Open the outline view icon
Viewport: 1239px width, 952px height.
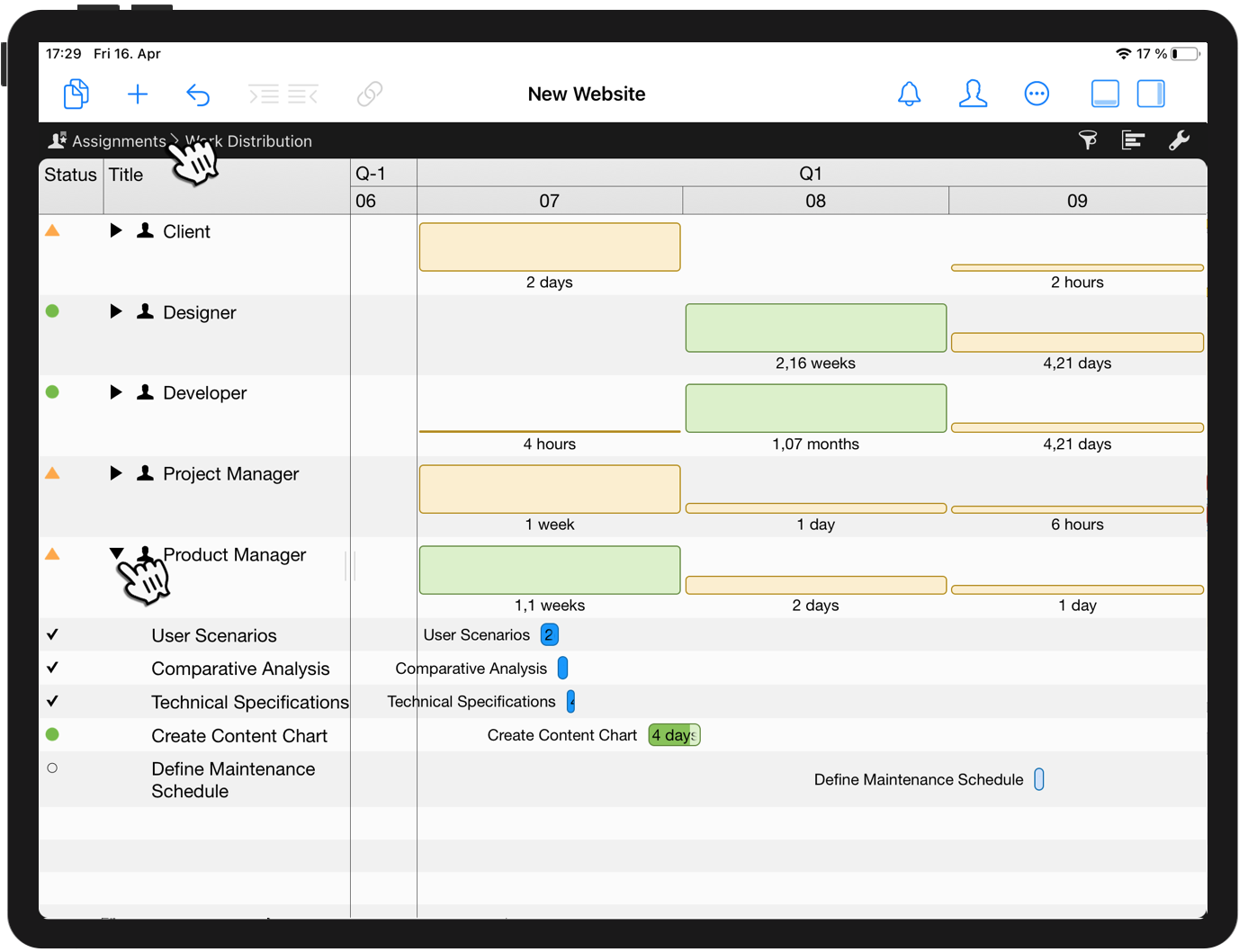[1133, 140]
